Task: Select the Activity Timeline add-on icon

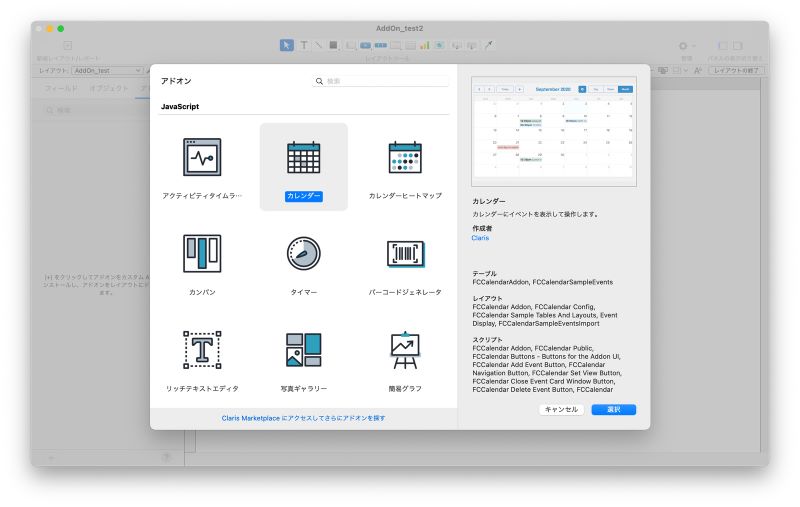Action: click(x=202, y=157)
